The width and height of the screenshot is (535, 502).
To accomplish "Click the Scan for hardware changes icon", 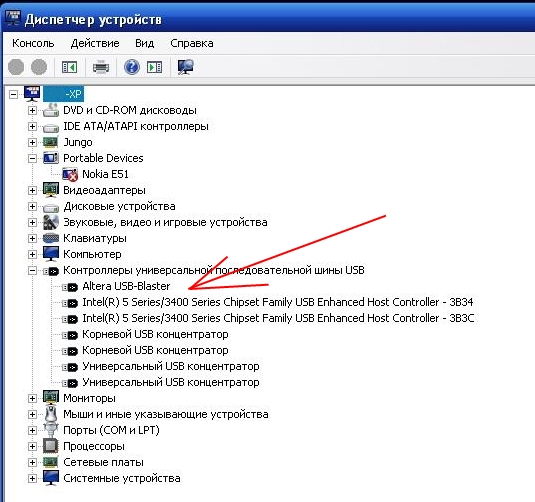I will coord(186,67).
